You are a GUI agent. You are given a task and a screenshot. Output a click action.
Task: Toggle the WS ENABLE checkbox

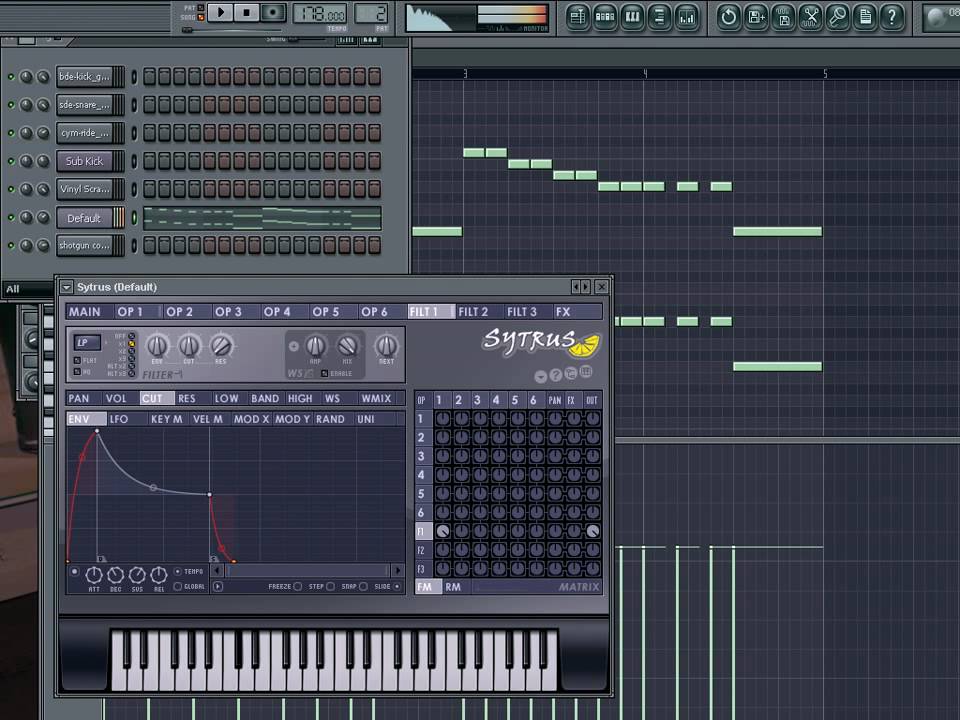click(324, 373)
